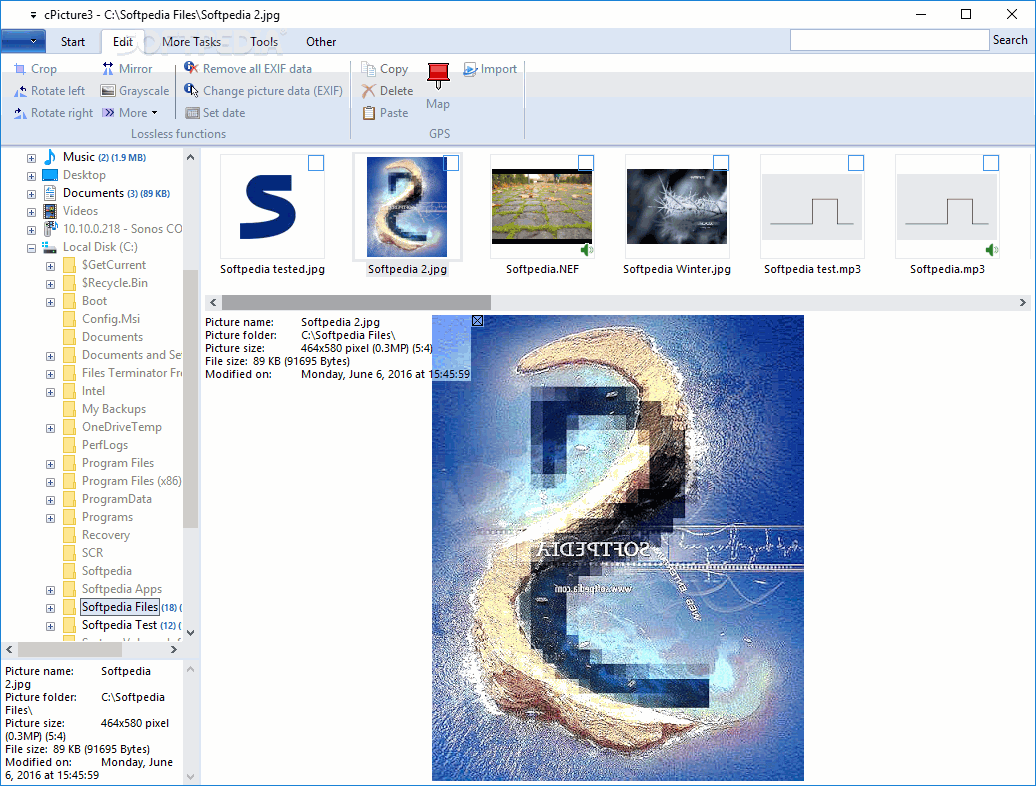Screen dimensions: 1036x786
Task: Check the Softpedia.mp3 checkbox
Action: (991, 163)
